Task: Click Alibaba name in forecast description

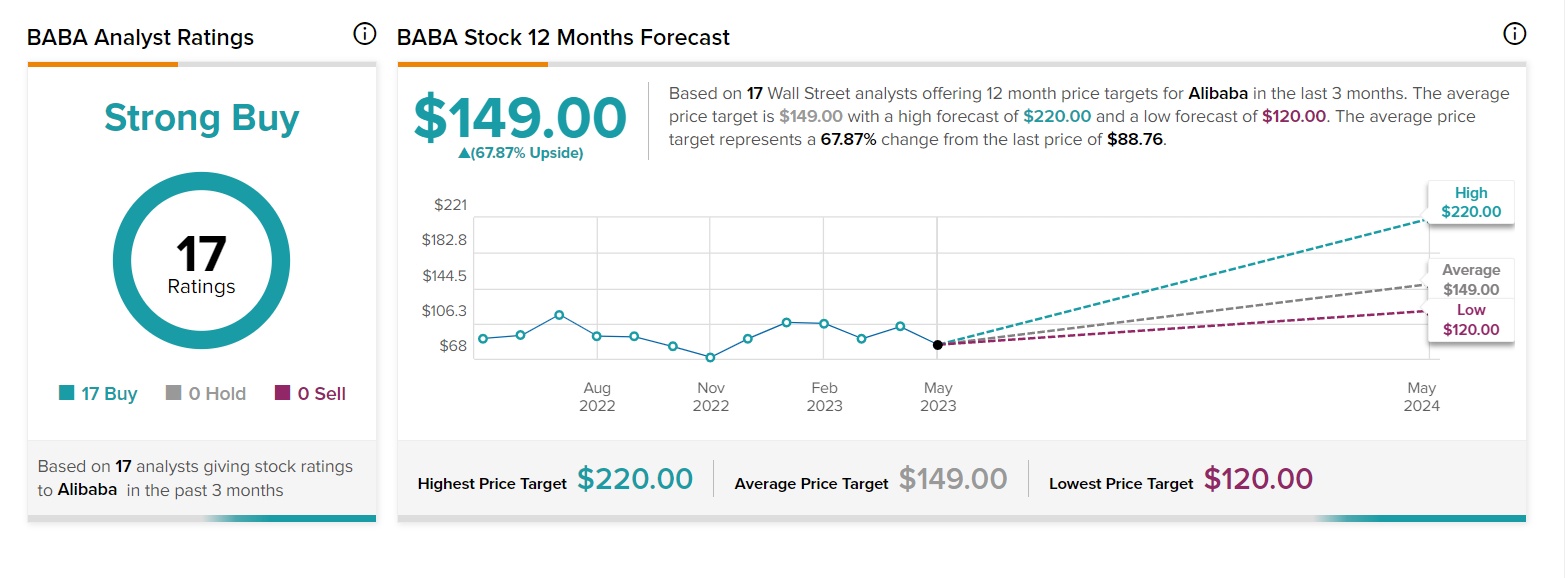Action: click(x=1217, y=93)
